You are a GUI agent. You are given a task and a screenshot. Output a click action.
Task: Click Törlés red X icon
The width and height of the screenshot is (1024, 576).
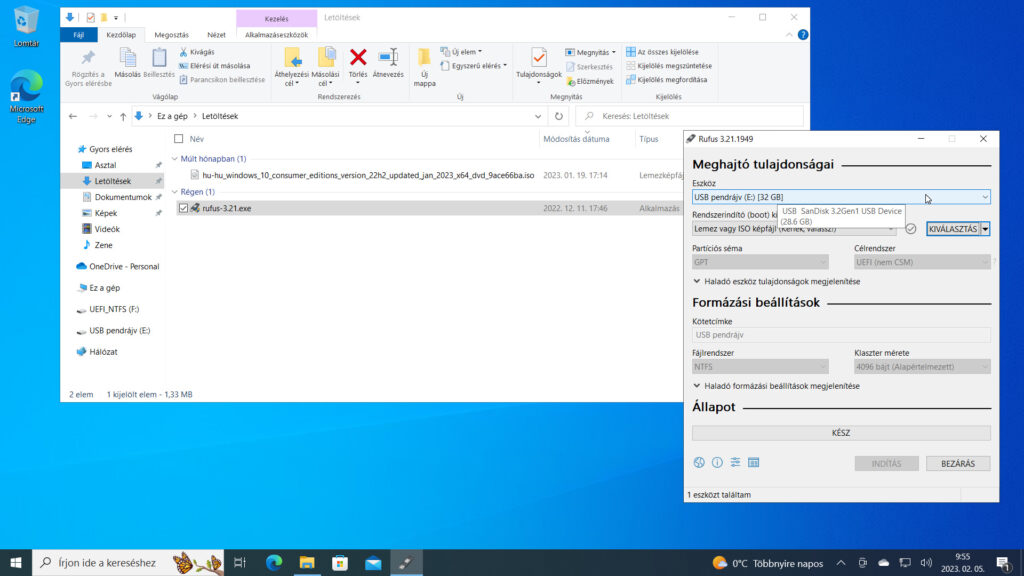(358, 57)
